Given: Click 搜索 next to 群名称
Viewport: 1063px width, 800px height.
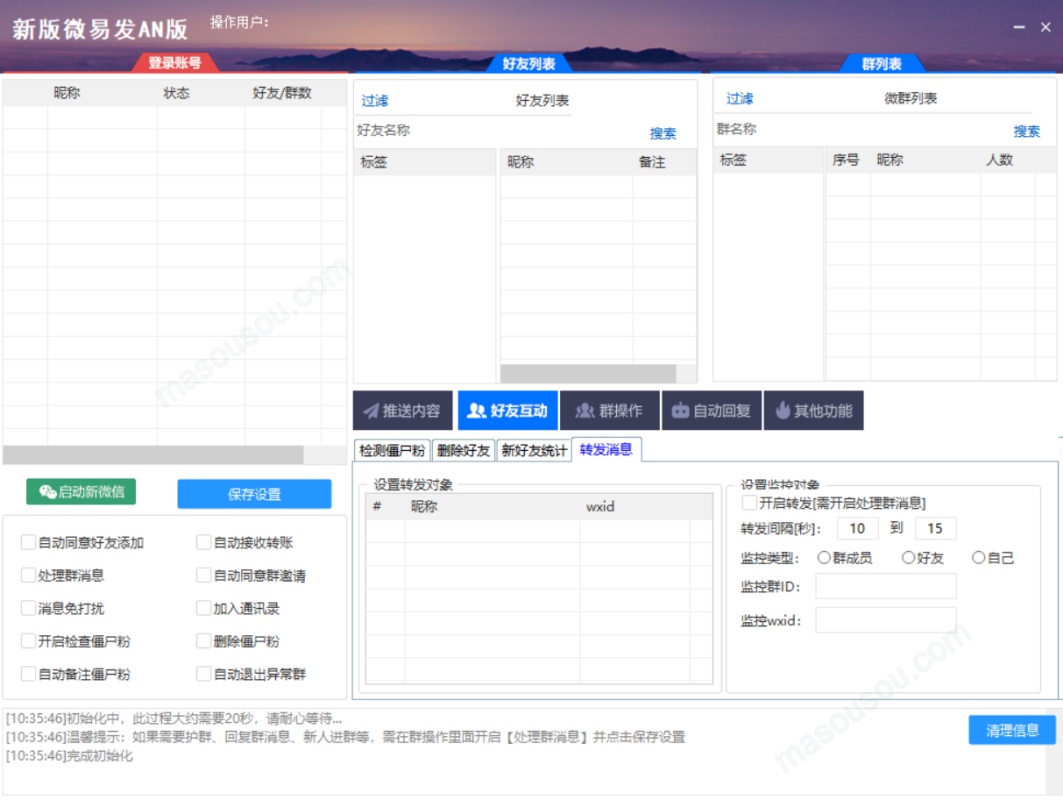Looking at the screenshot, I should pyautogui.click(x=1026, y=132).
